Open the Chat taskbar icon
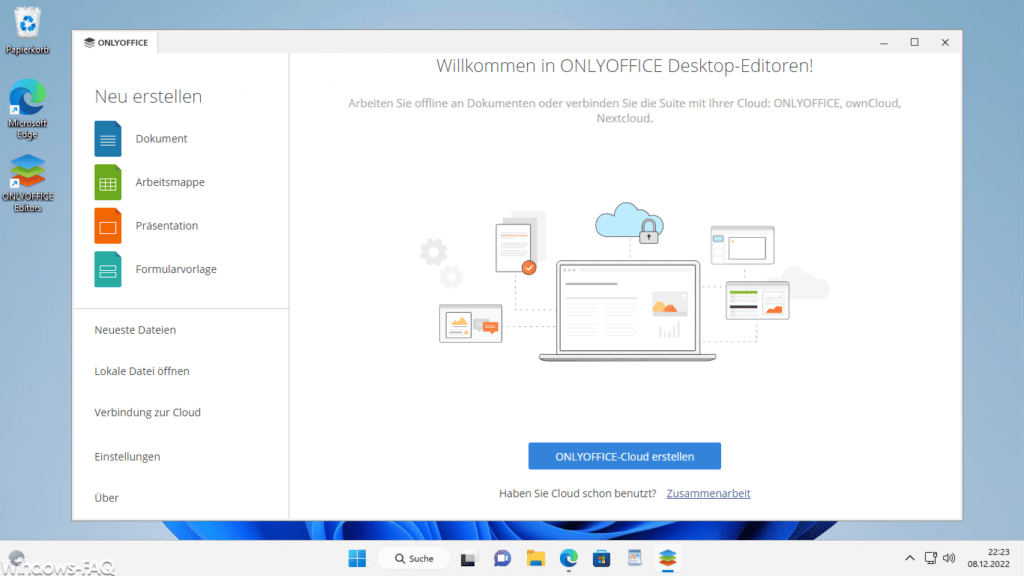The height and width of the screenshot is (576, 1024). [x=502, y=558]
